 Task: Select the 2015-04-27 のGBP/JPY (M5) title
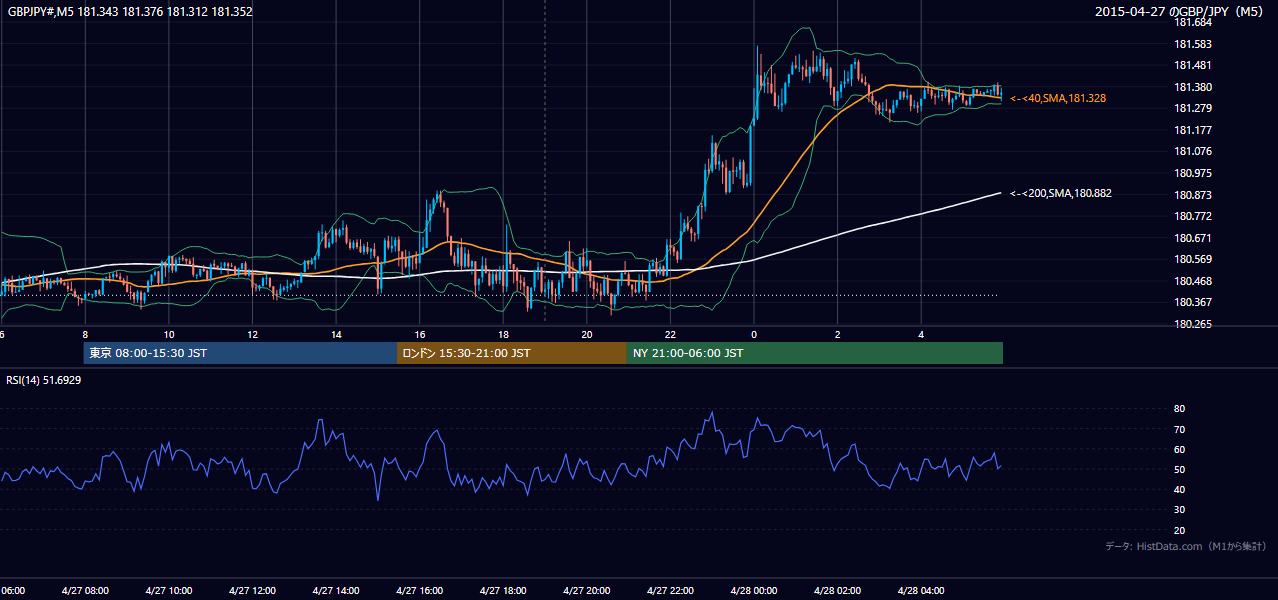pyautogui.click(x=1181, y=12)
